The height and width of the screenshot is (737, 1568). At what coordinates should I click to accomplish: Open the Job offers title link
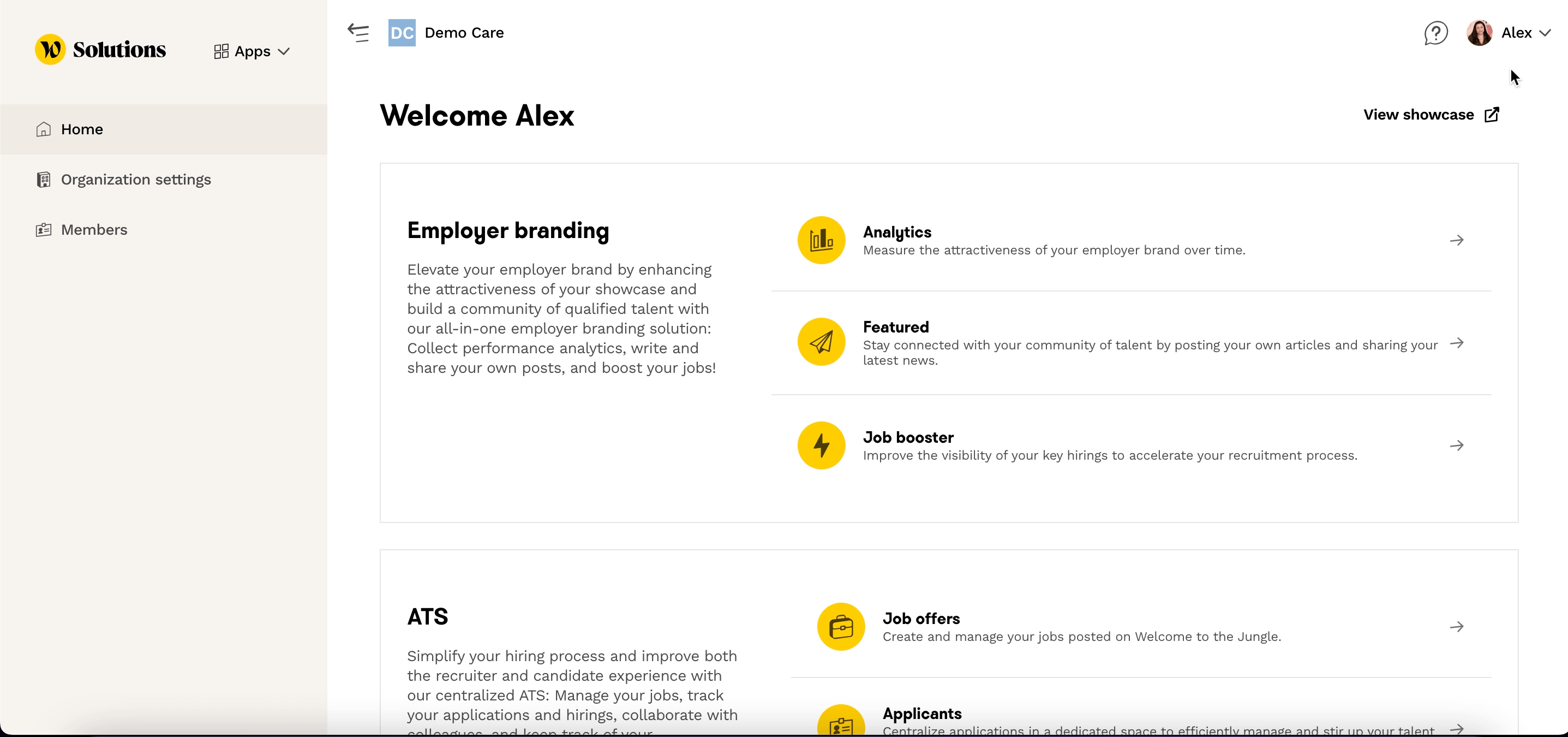pos(921,618)
